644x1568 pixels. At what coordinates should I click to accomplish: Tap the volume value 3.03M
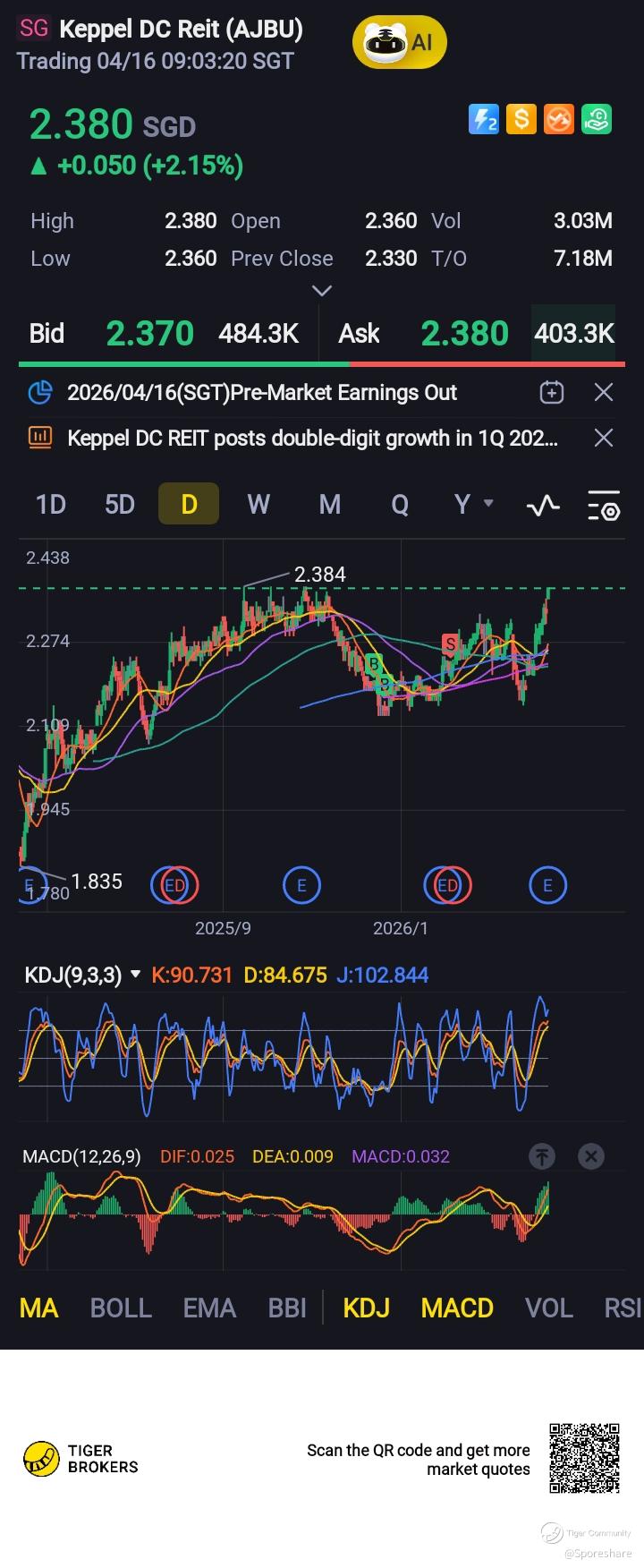pyautogui.click(x=583, y=221)
